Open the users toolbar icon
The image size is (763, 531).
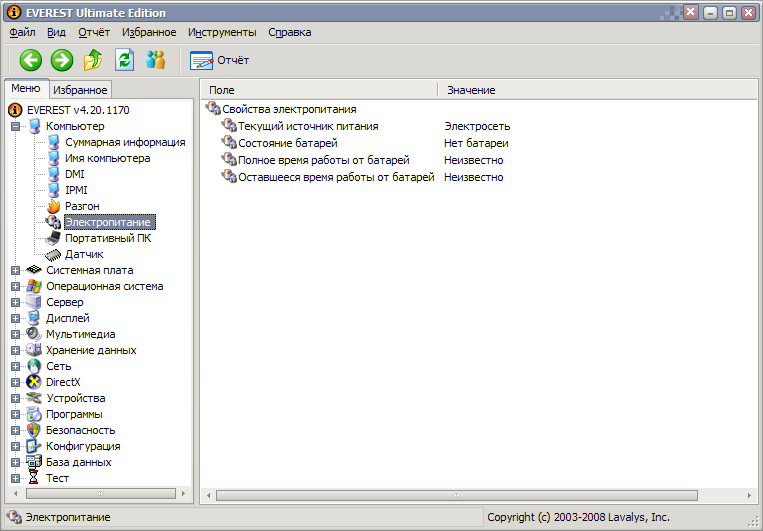[x=156, y=60]
